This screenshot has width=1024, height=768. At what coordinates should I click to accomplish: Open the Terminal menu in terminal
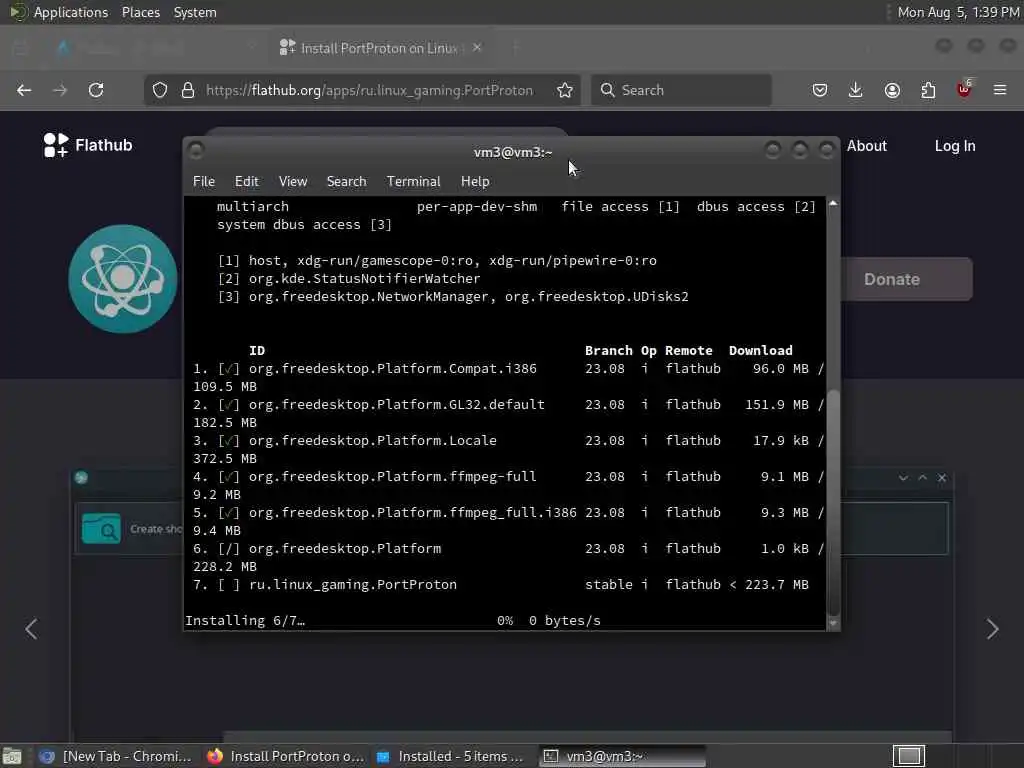(x=413, y=182)
